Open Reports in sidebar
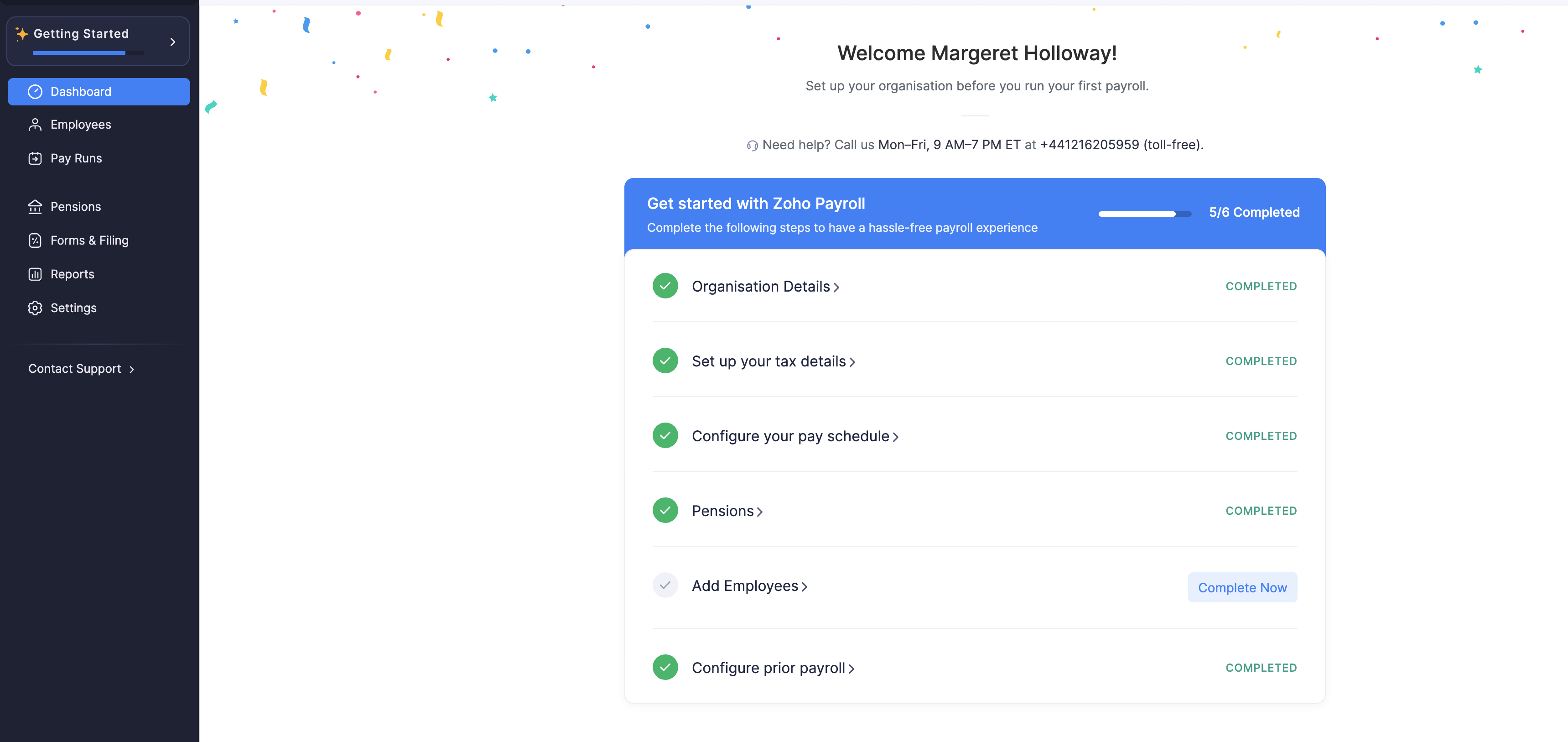This screenshot has width=1568, height=742. coord(99,274)
